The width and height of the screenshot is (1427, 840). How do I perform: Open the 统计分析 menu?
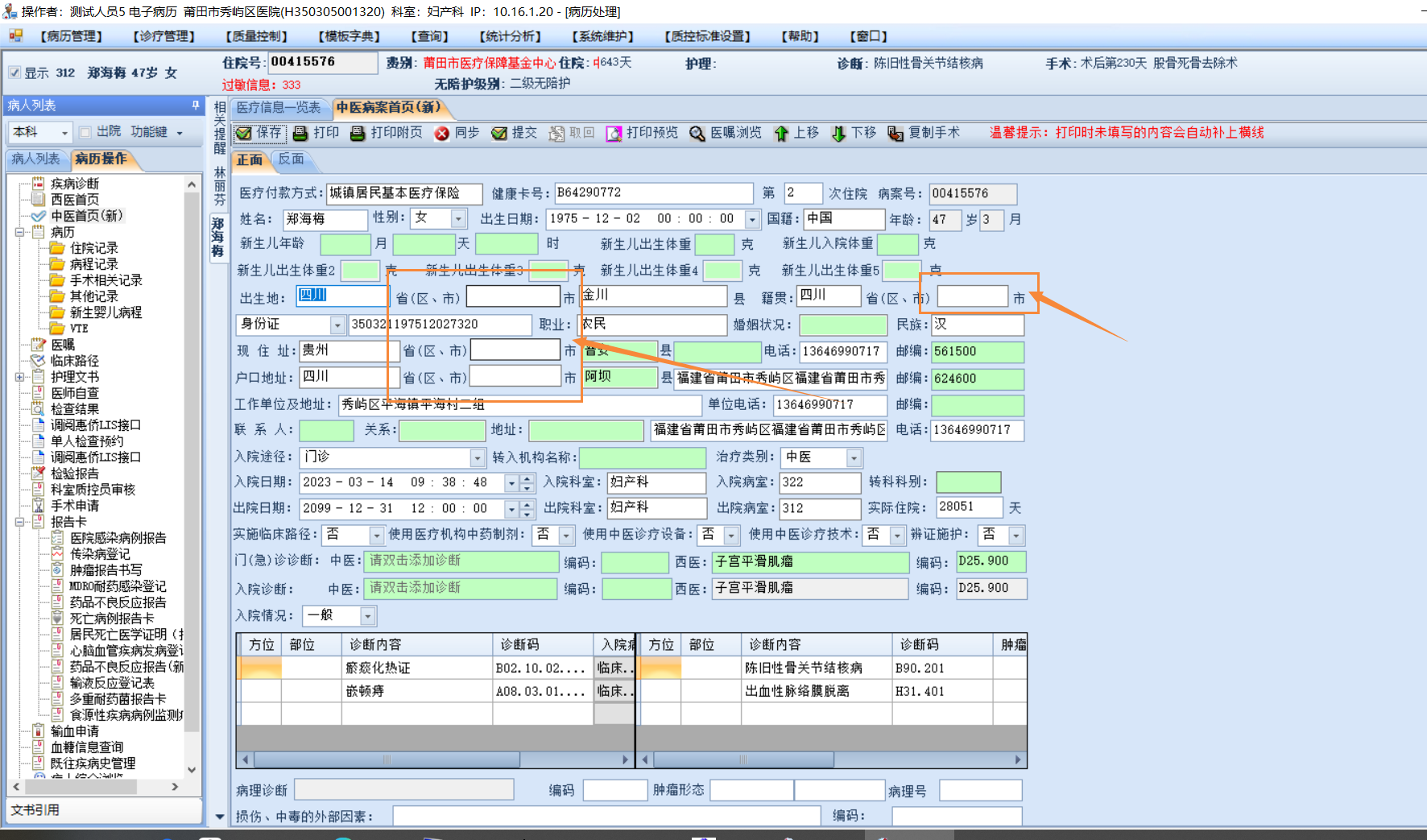(x=511, y=36)
